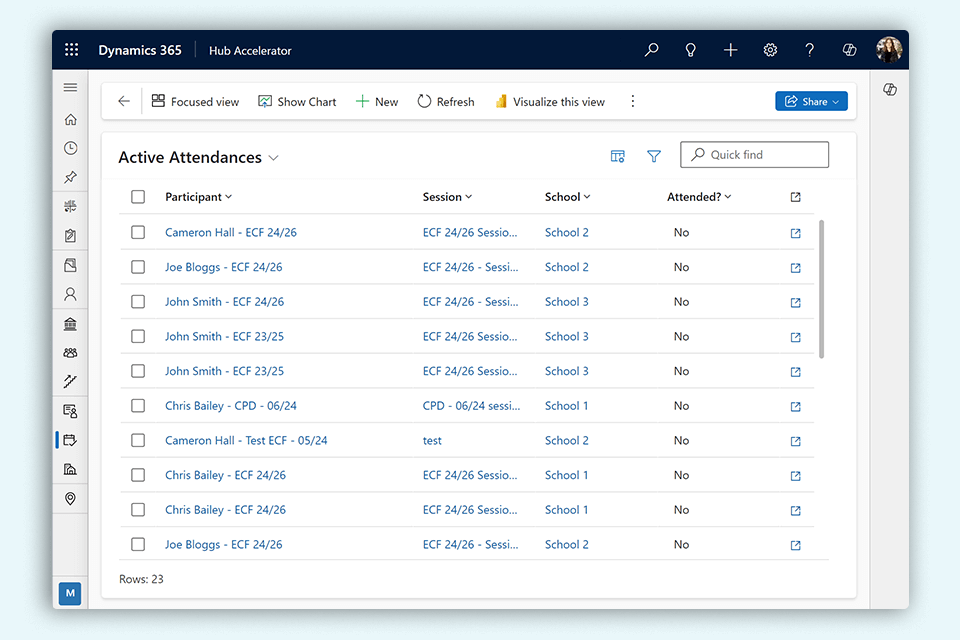Expand the Active Attendances view selector
960x640 pixels.
pos(274,158)
